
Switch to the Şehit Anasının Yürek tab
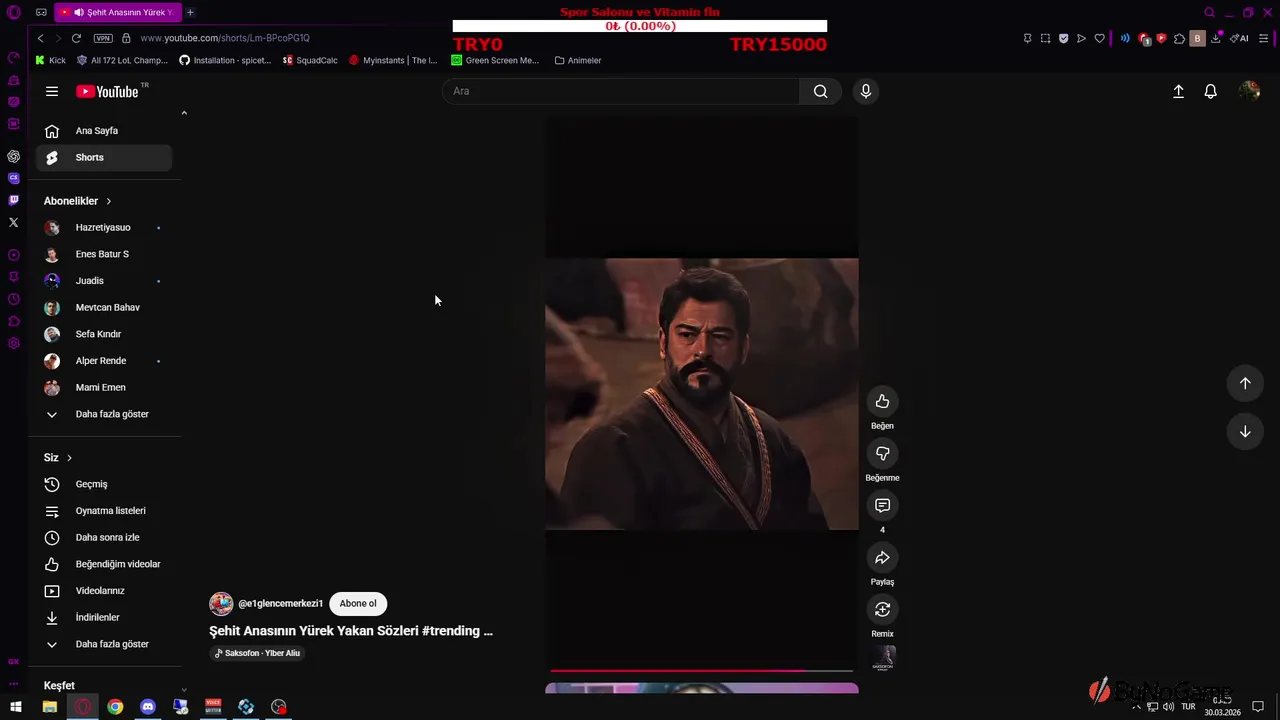[x=117, y=12]
